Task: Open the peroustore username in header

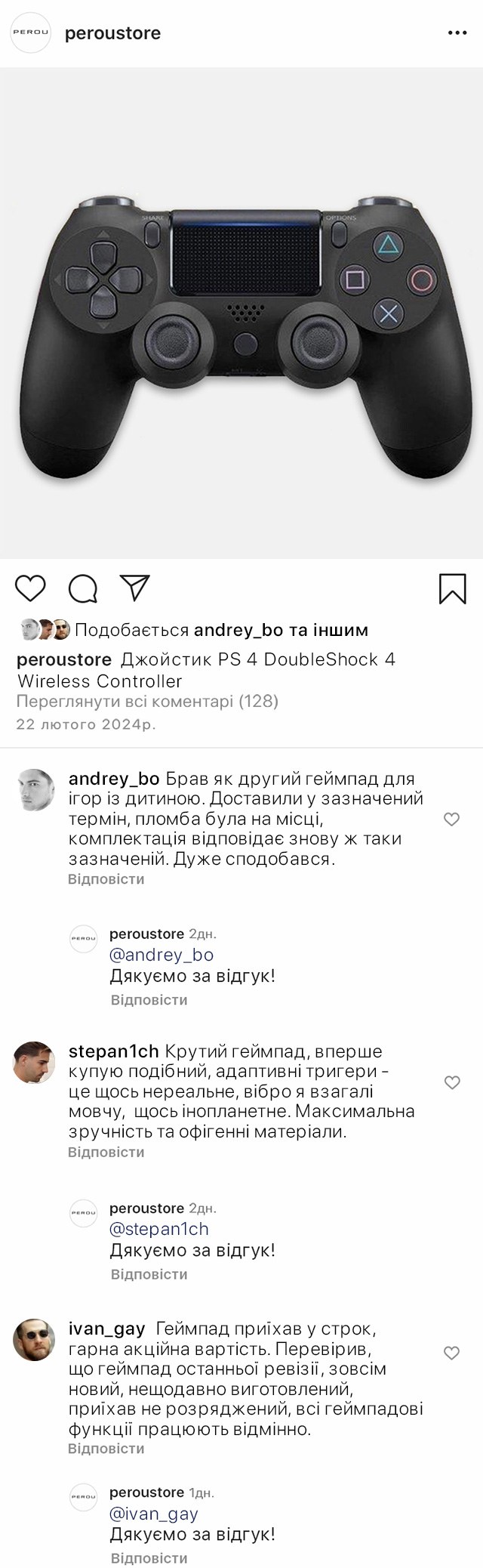Action: (x=112, y=33)
